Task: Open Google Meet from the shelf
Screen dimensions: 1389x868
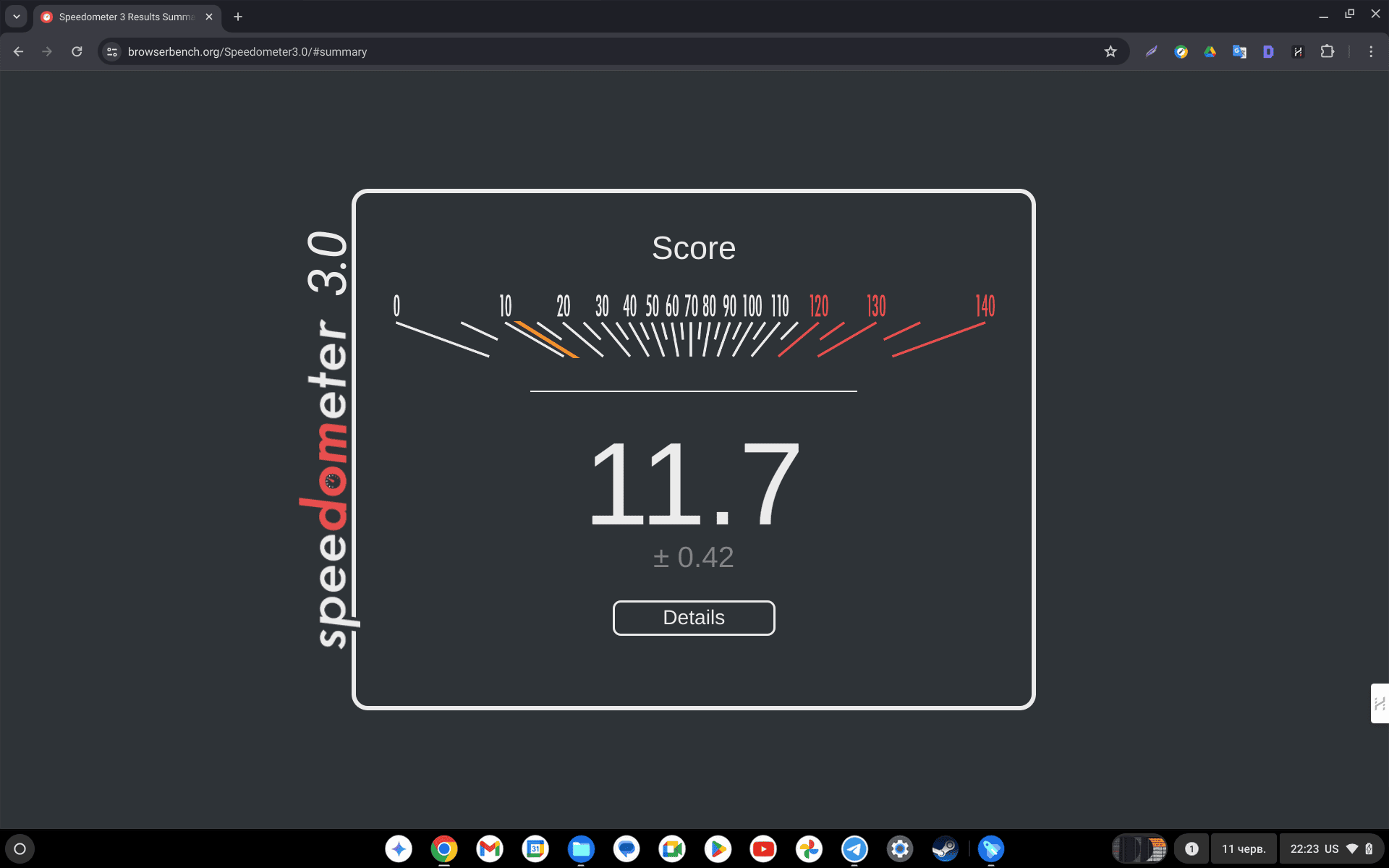Action: (x=672, y=848)
